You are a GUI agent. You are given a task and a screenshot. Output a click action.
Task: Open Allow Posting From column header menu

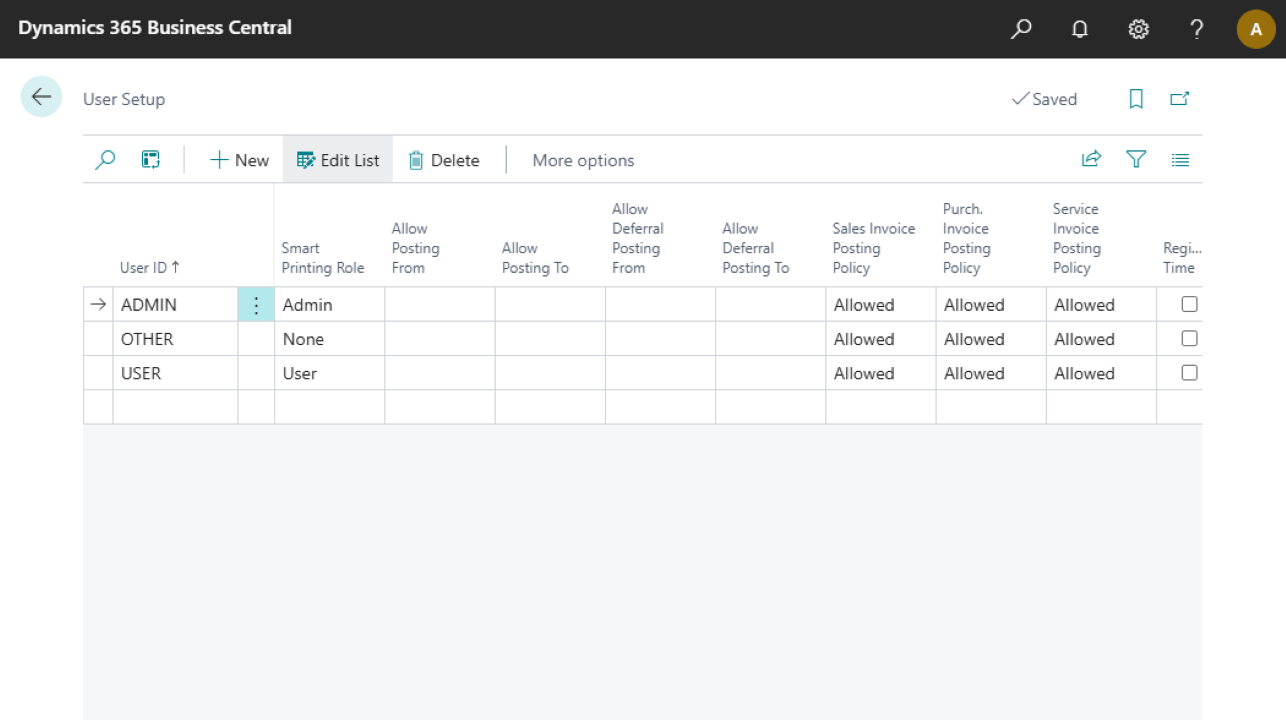[x=416, y=248]
